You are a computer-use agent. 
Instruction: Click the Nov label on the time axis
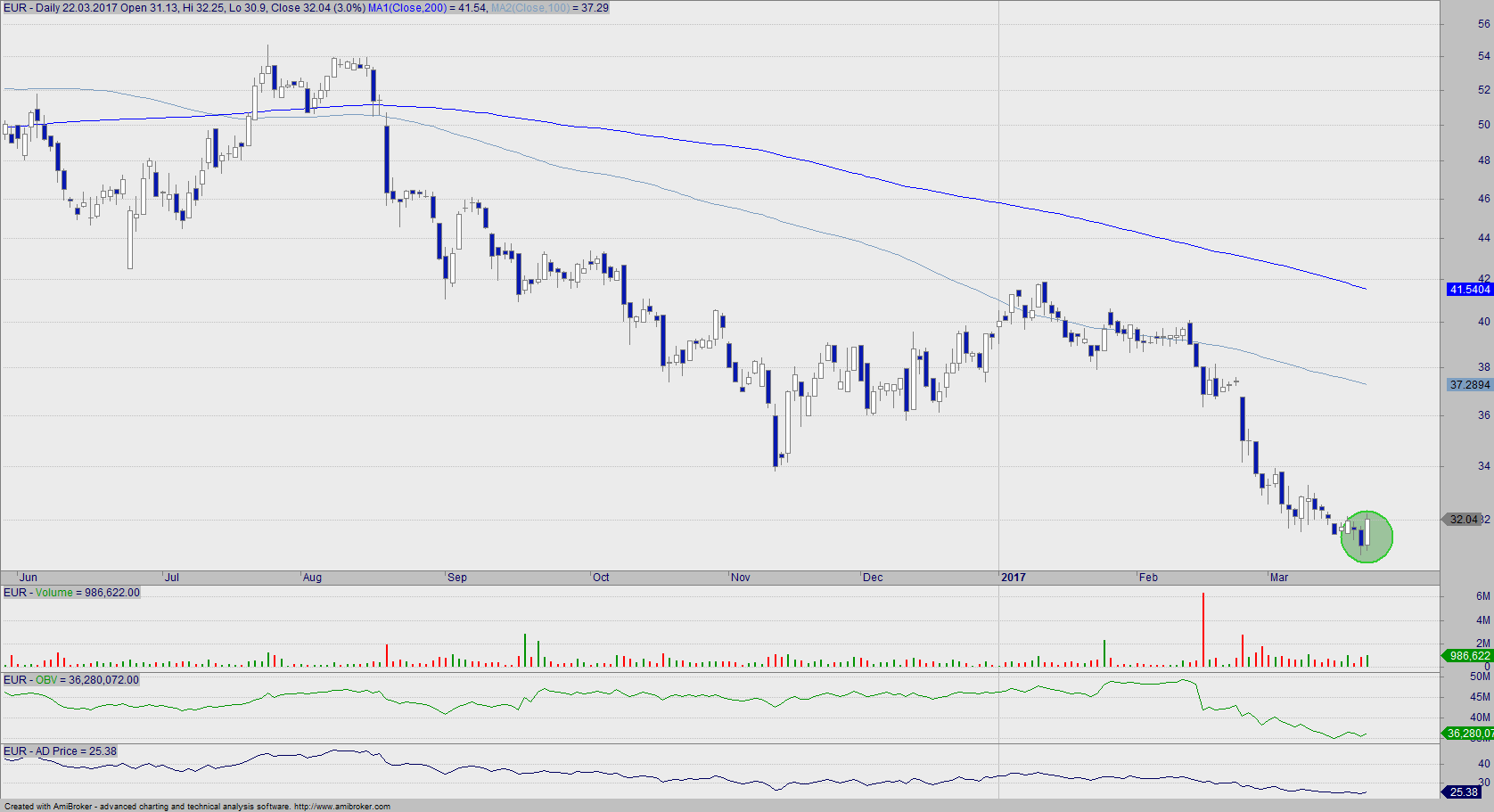[741, 578]
